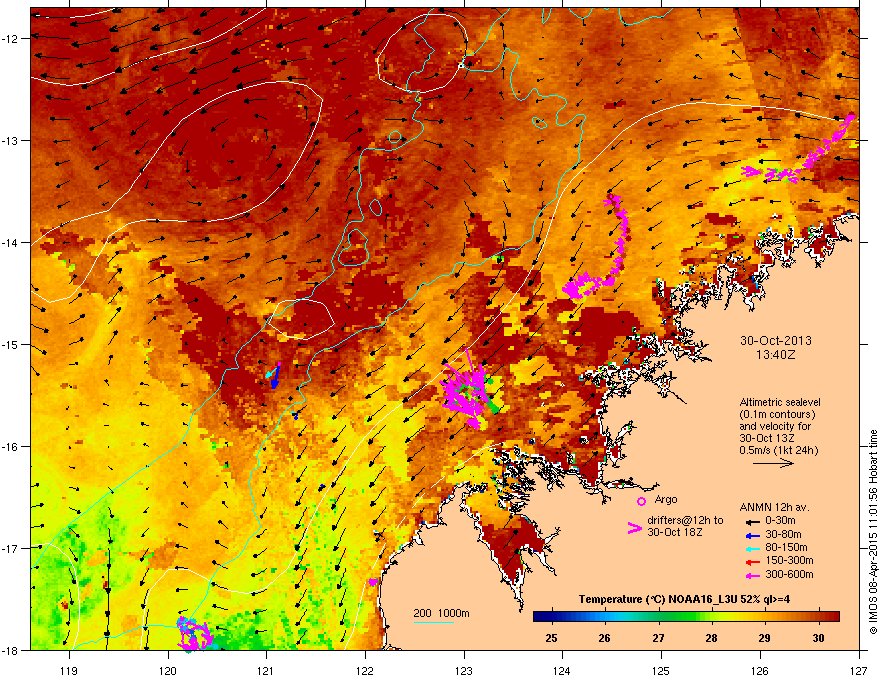The image size is (880, 680).
Task: Select the blue 30-80m arrow in legend
Action: 751,535
